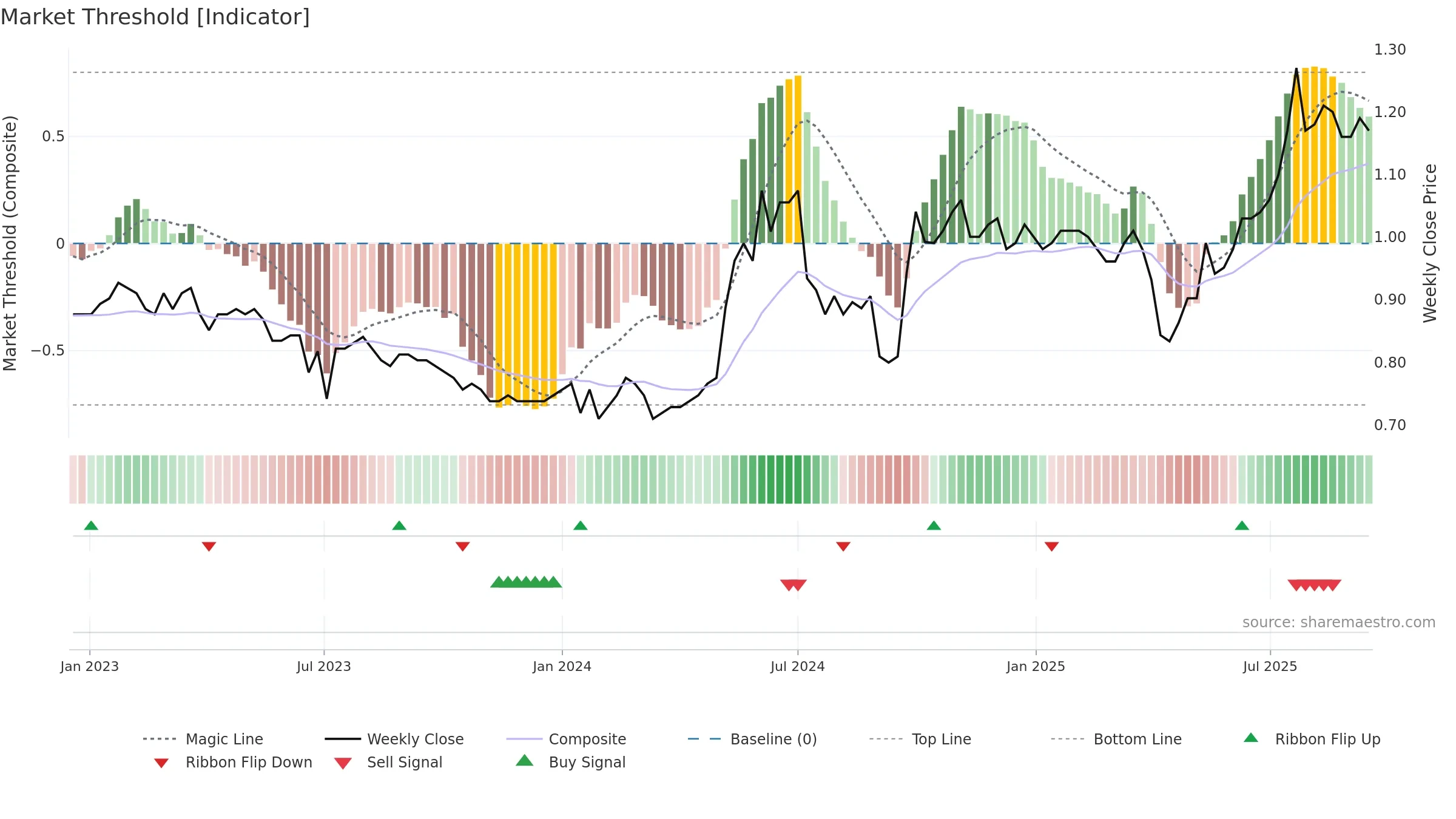Toggle the Weekly Close legend entry
Viewport: 1456px width, 819px height.
(x=394, y=739)
